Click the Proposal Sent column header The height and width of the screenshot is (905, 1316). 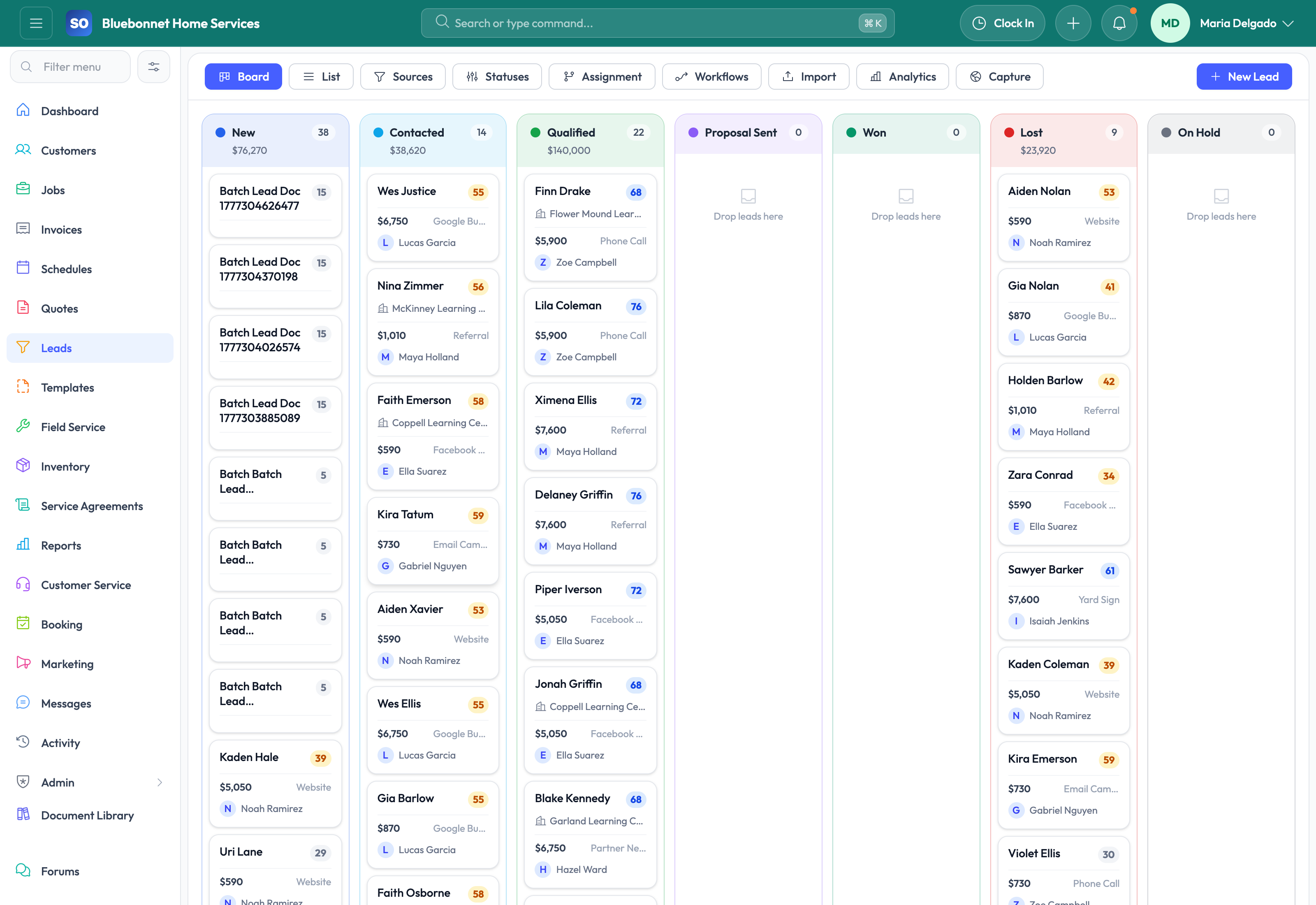point(748,133)
